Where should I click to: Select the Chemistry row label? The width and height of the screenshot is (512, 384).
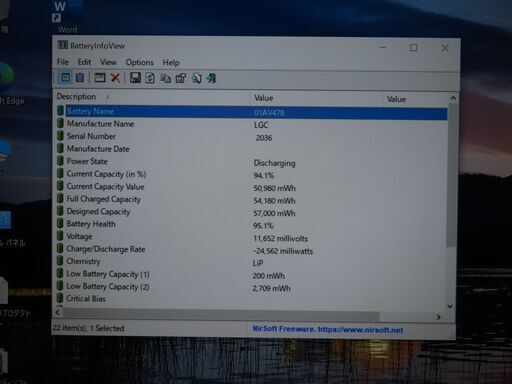pyautogui.click(x=83, y=261)
